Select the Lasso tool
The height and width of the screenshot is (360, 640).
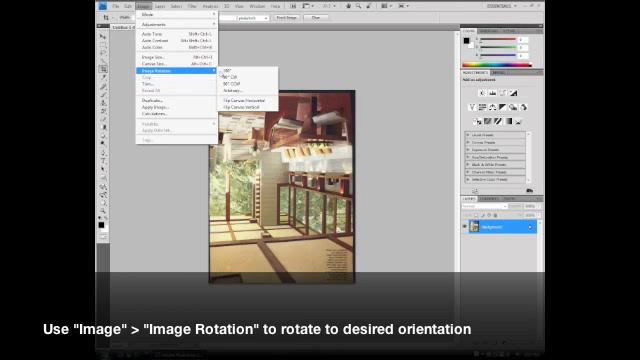pyautogui.click(x=103, y=53)
